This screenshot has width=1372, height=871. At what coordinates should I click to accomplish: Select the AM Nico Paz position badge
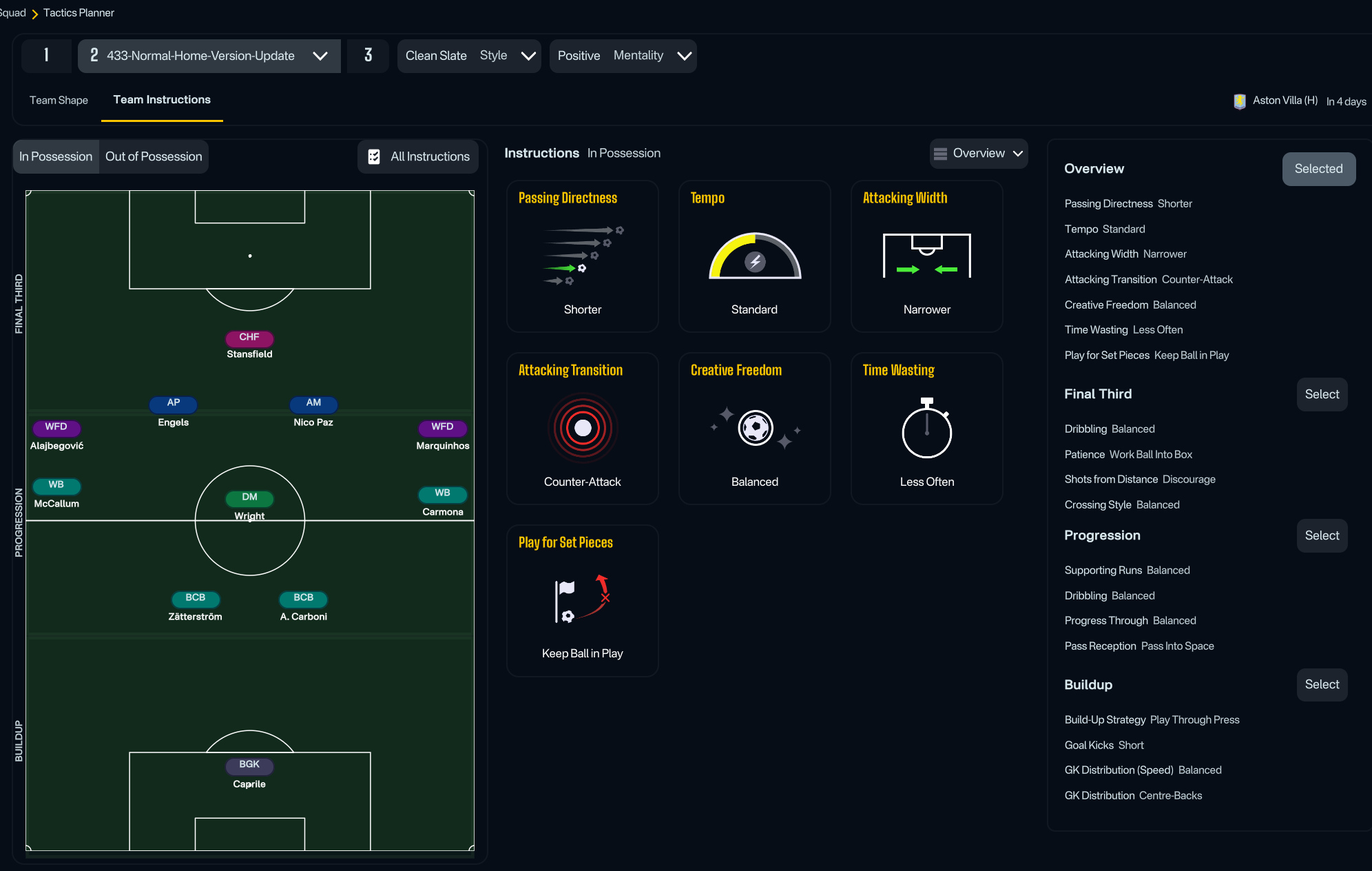(313, 403)
